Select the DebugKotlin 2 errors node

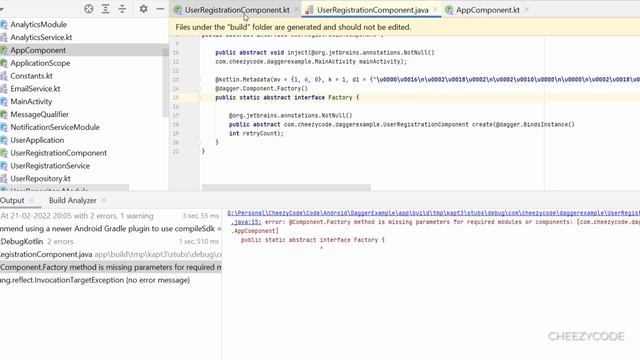pos(111,241)
